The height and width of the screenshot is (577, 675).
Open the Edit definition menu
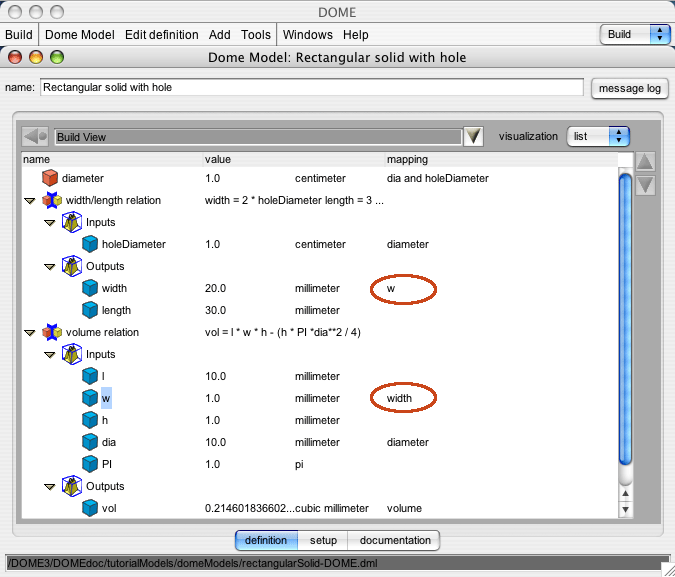tap(161, 34)
